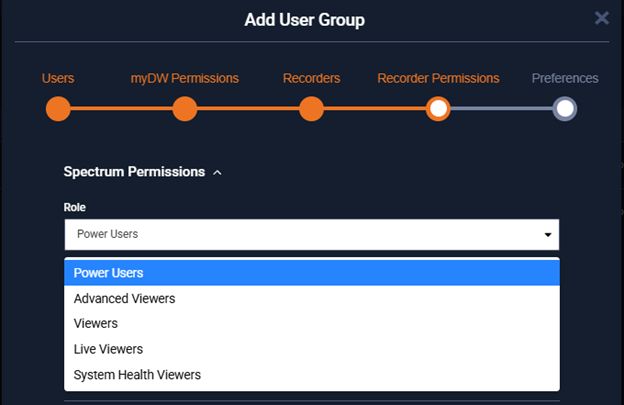This screenshot has height=405, width=624.
Task: Pick the Viewers role option
Action: [96, 323]
